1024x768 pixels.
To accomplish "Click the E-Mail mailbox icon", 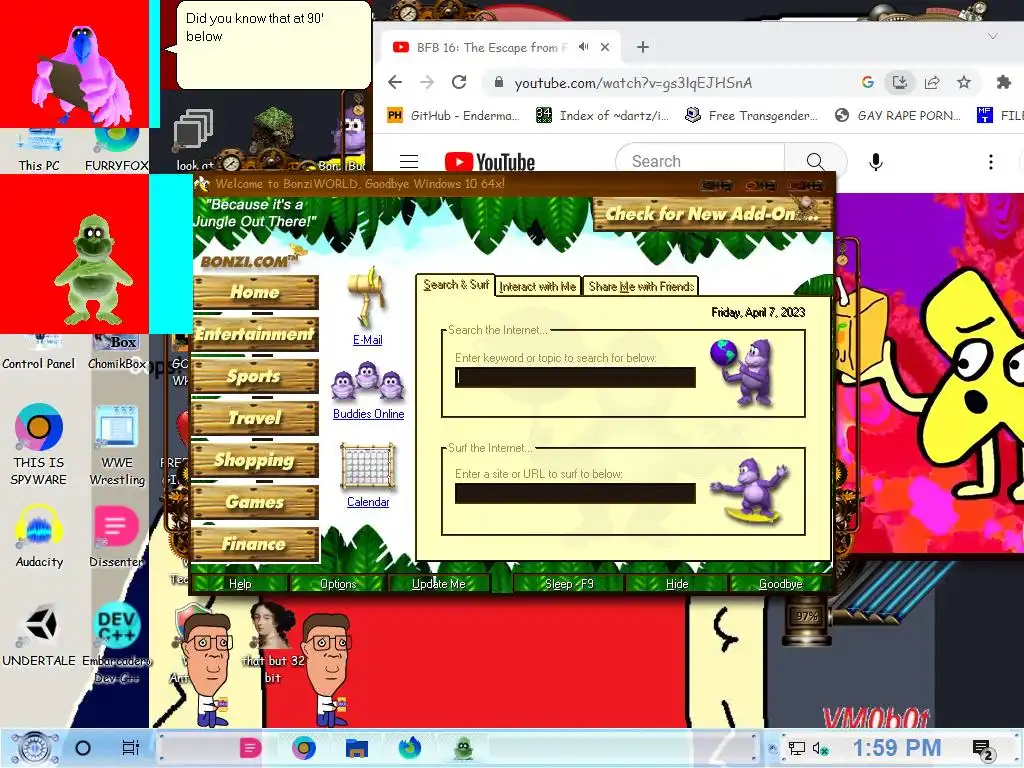I will coord(368,297).
